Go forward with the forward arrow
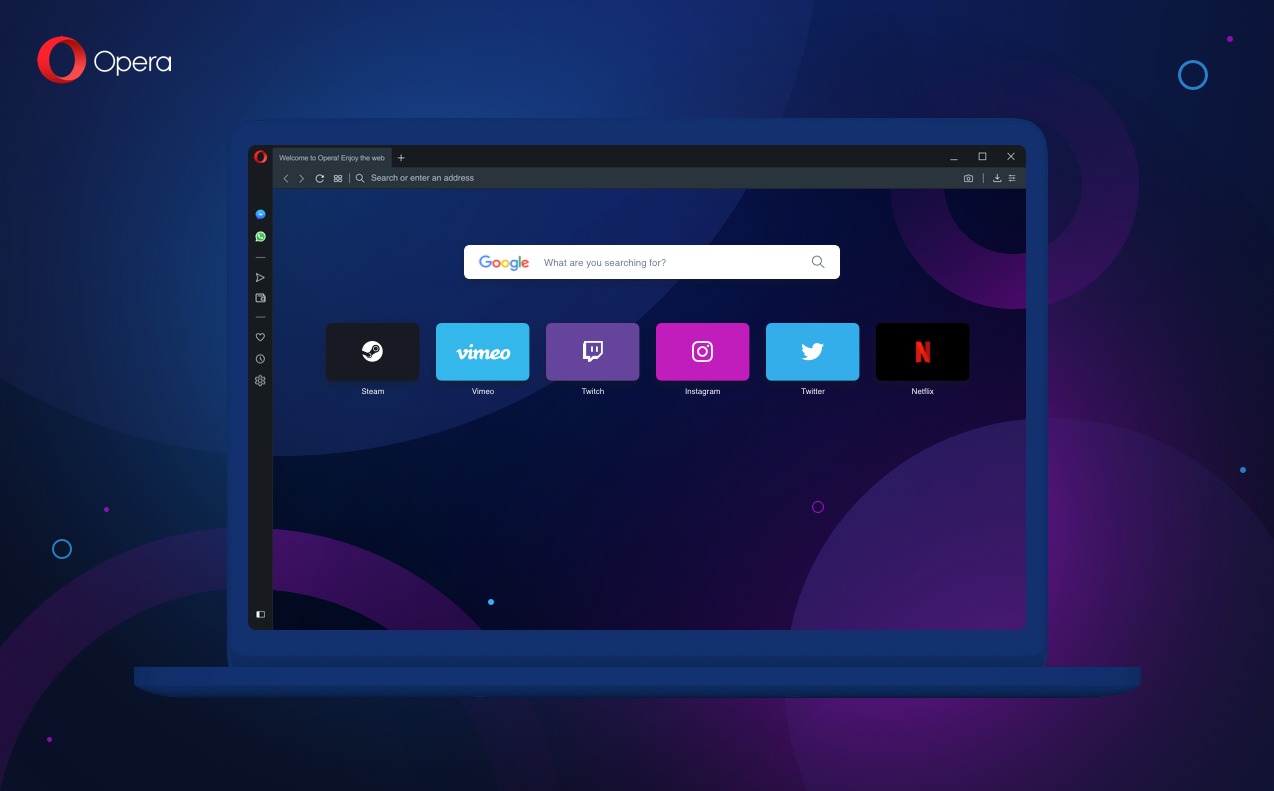The height and width of the screenshot is (791, 1274). pos(301,178)
